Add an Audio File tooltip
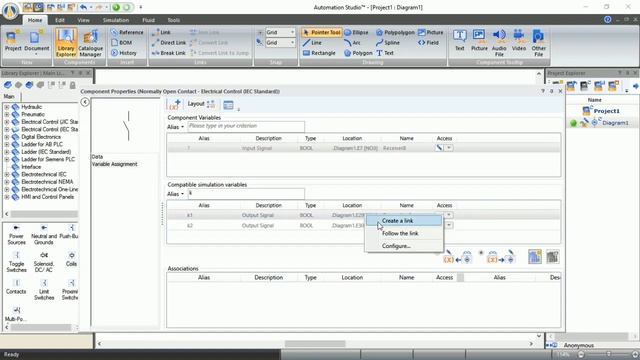640x360 pixels. (x=499, y=42)
